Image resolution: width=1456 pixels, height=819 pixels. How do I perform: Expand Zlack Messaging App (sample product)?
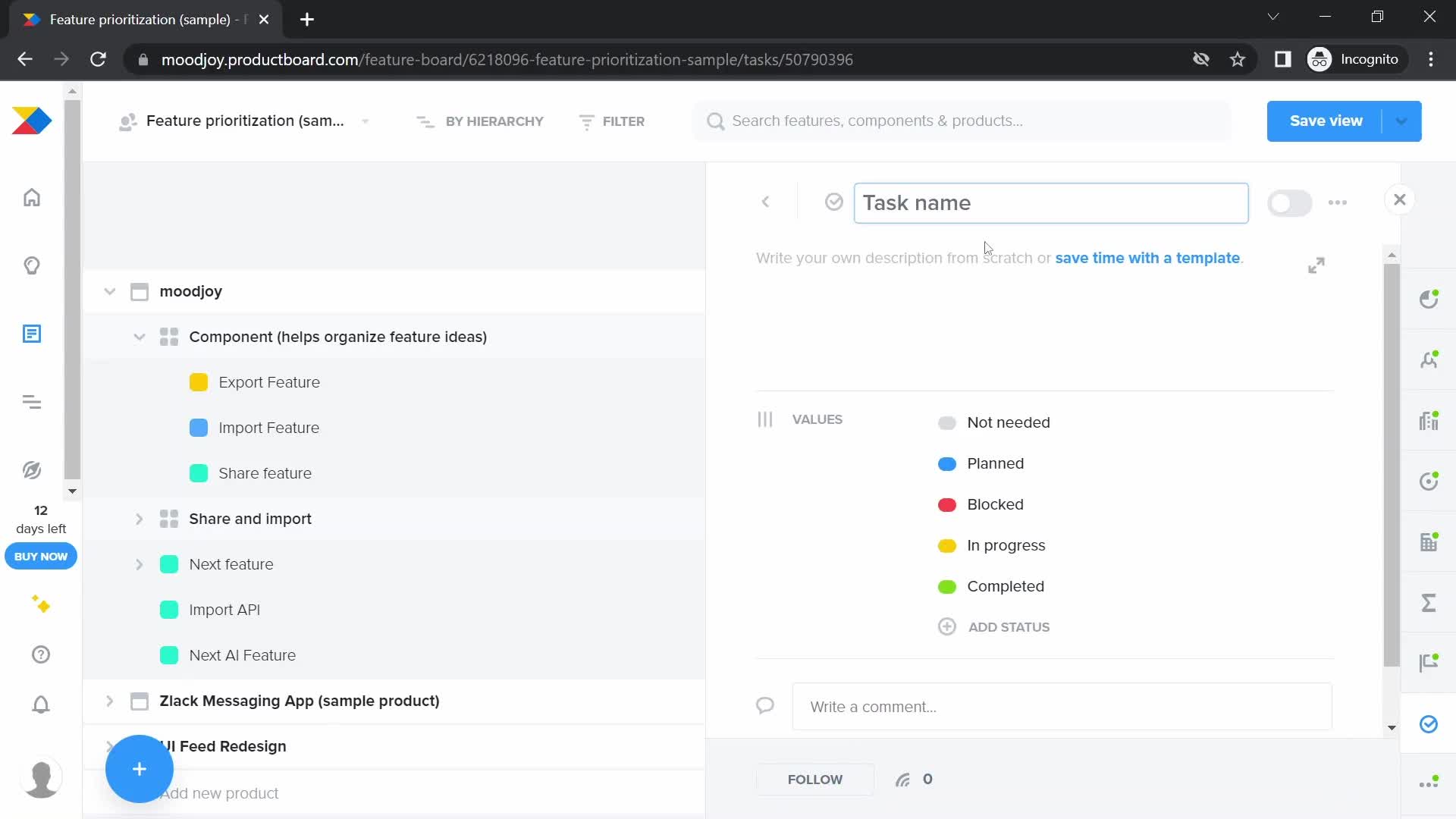coord(110,701)
